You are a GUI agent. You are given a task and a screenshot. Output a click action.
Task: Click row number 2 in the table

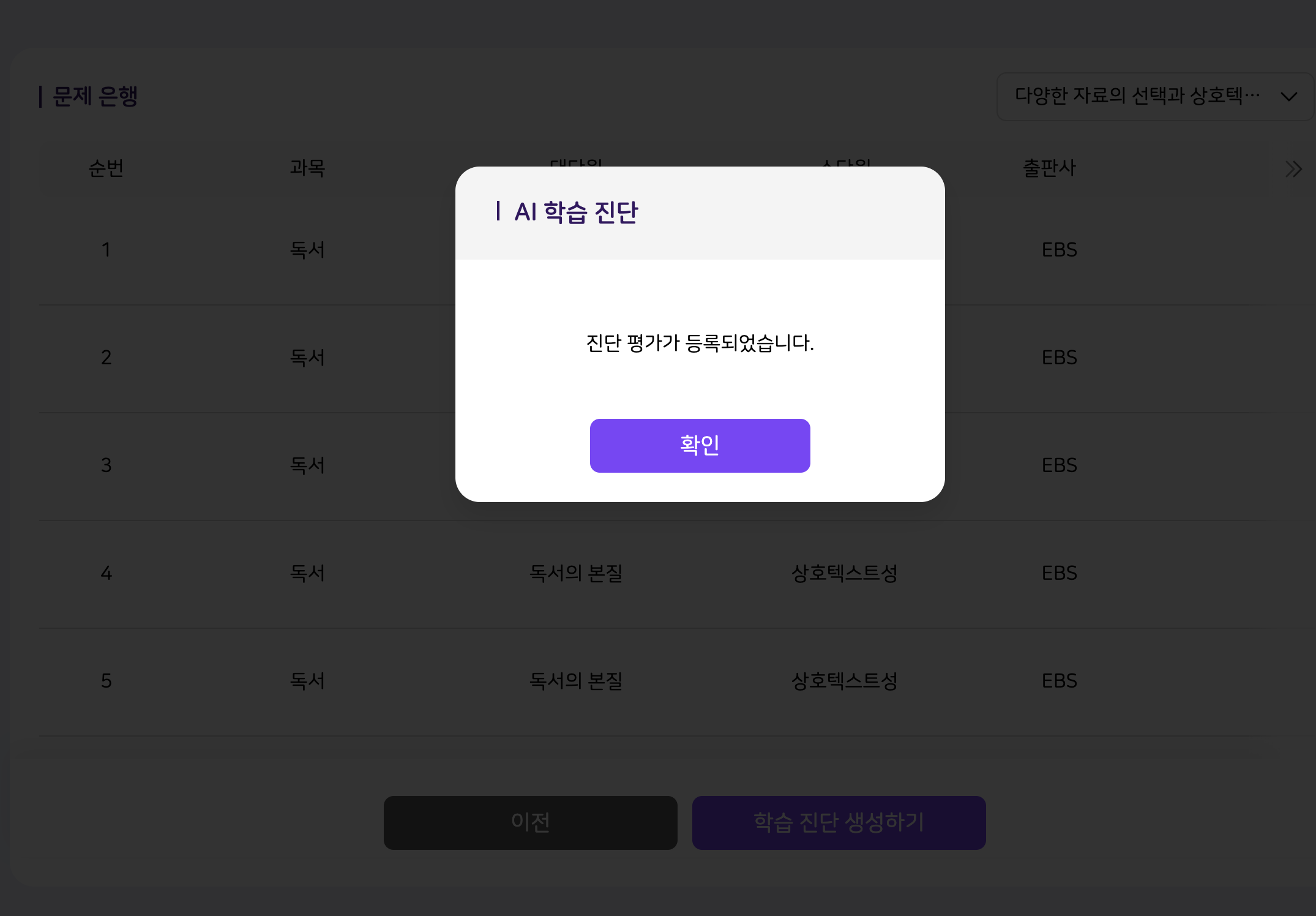[x=106, y=358]
